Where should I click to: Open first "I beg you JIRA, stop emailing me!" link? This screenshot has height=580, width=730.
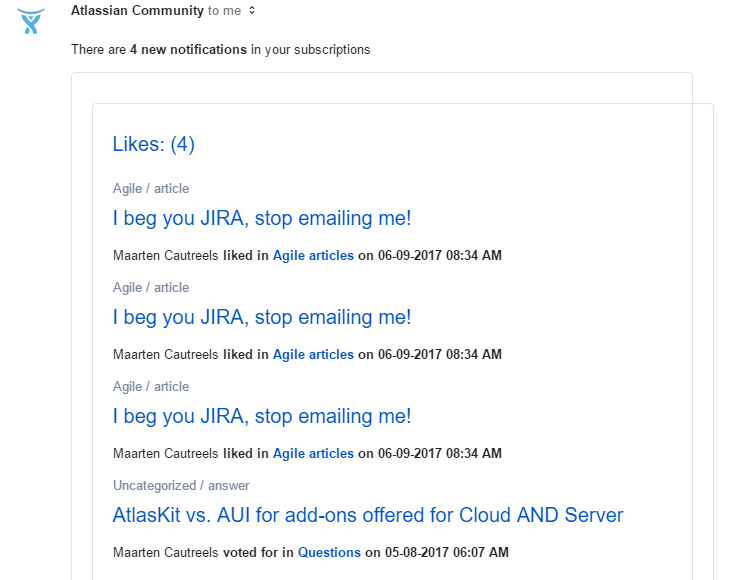click(262, 218)
